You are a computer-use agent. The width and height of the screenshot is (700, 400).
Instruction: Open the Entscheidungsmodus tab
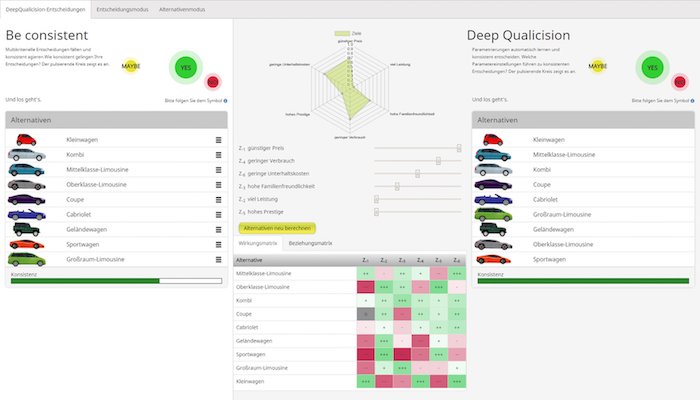click(122, 9)
